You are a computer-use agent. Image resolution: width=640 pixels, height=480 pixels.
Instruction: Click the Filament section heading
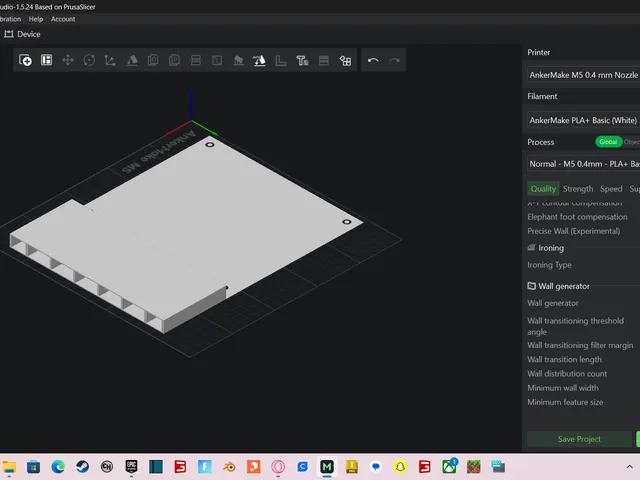tap(542, 96)
